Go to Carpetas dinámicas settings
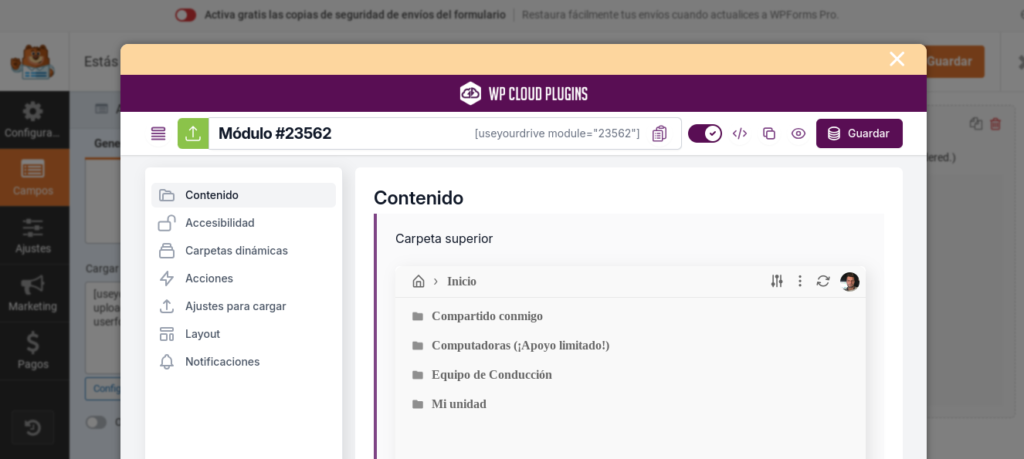 coord(244,251)
